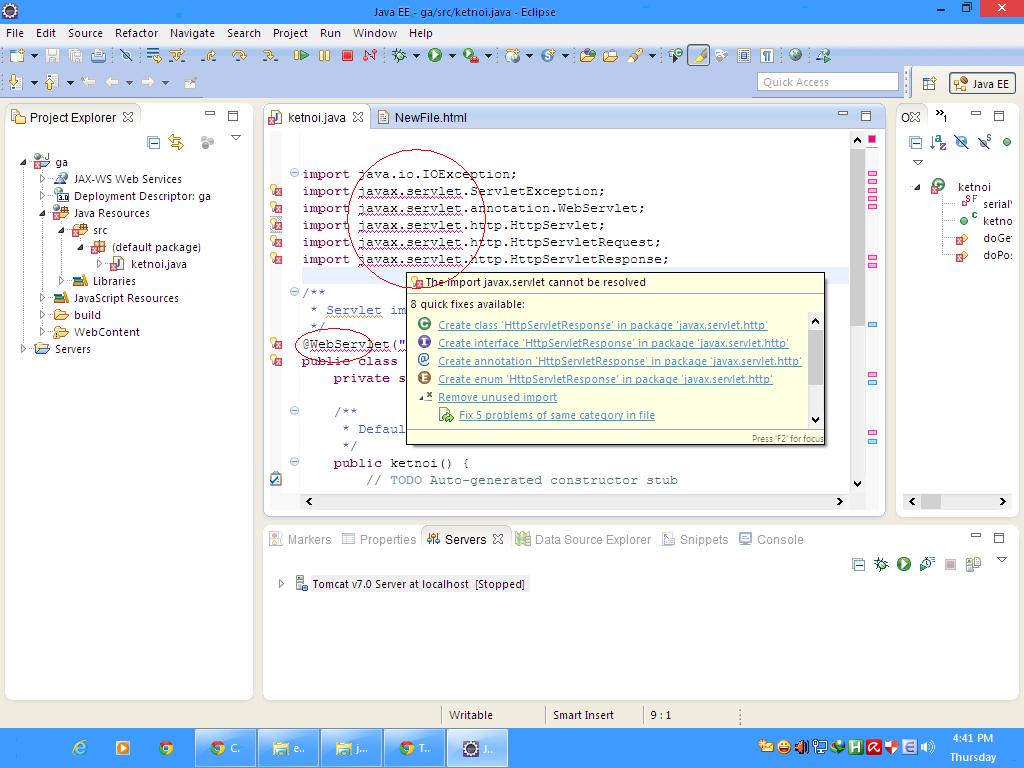This screenshot has width=1024, height=768.
Task: Click 'Create interface HttpServletResponse' quick fix link
Action: click(x=613, y=343)
